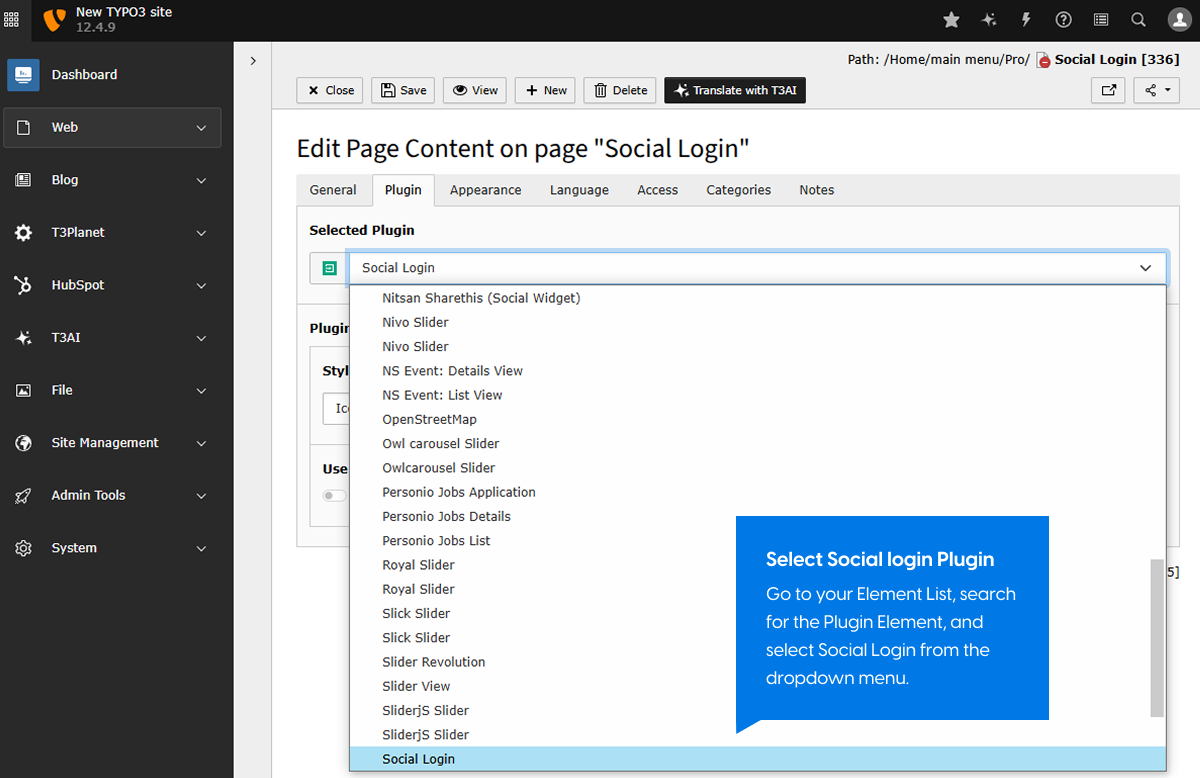Open the share dropdown arrow top-right
Image resolution: width=1200 pixels, height=778 pixels.
tap(1166, 90)
